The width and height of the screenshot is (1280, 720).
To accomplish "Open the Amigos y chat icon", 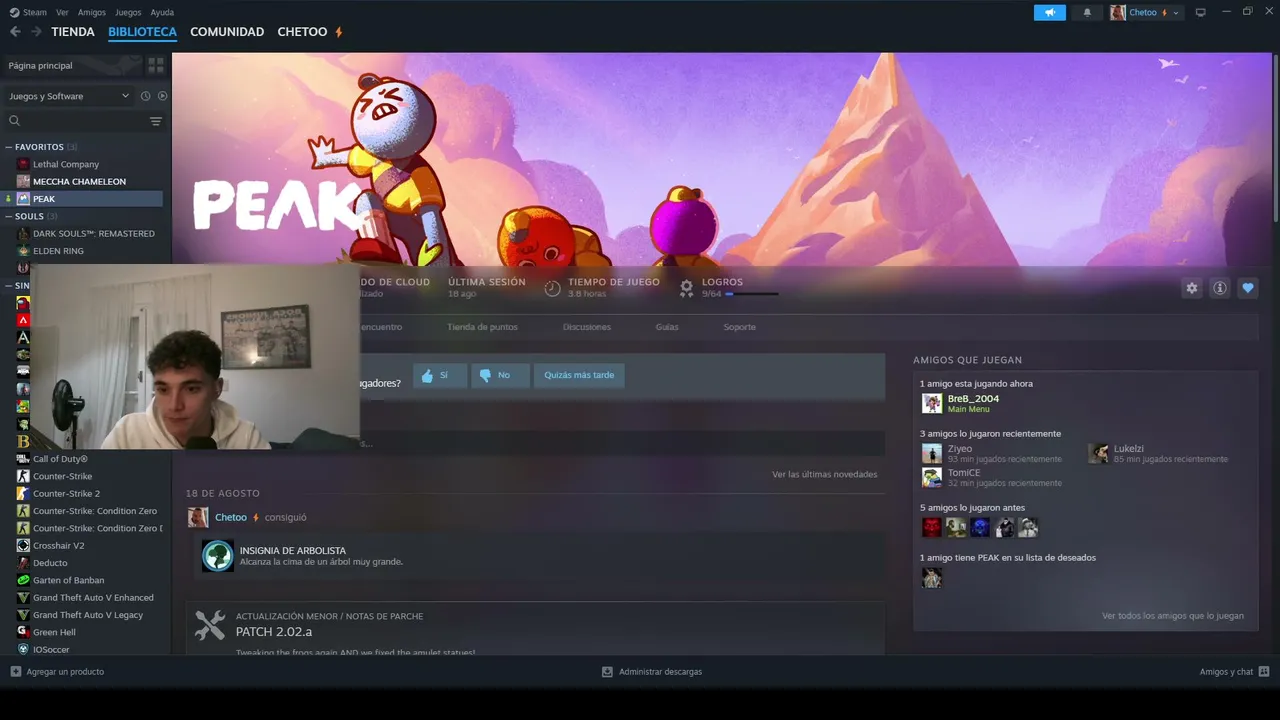I will tap(1264, 672).
